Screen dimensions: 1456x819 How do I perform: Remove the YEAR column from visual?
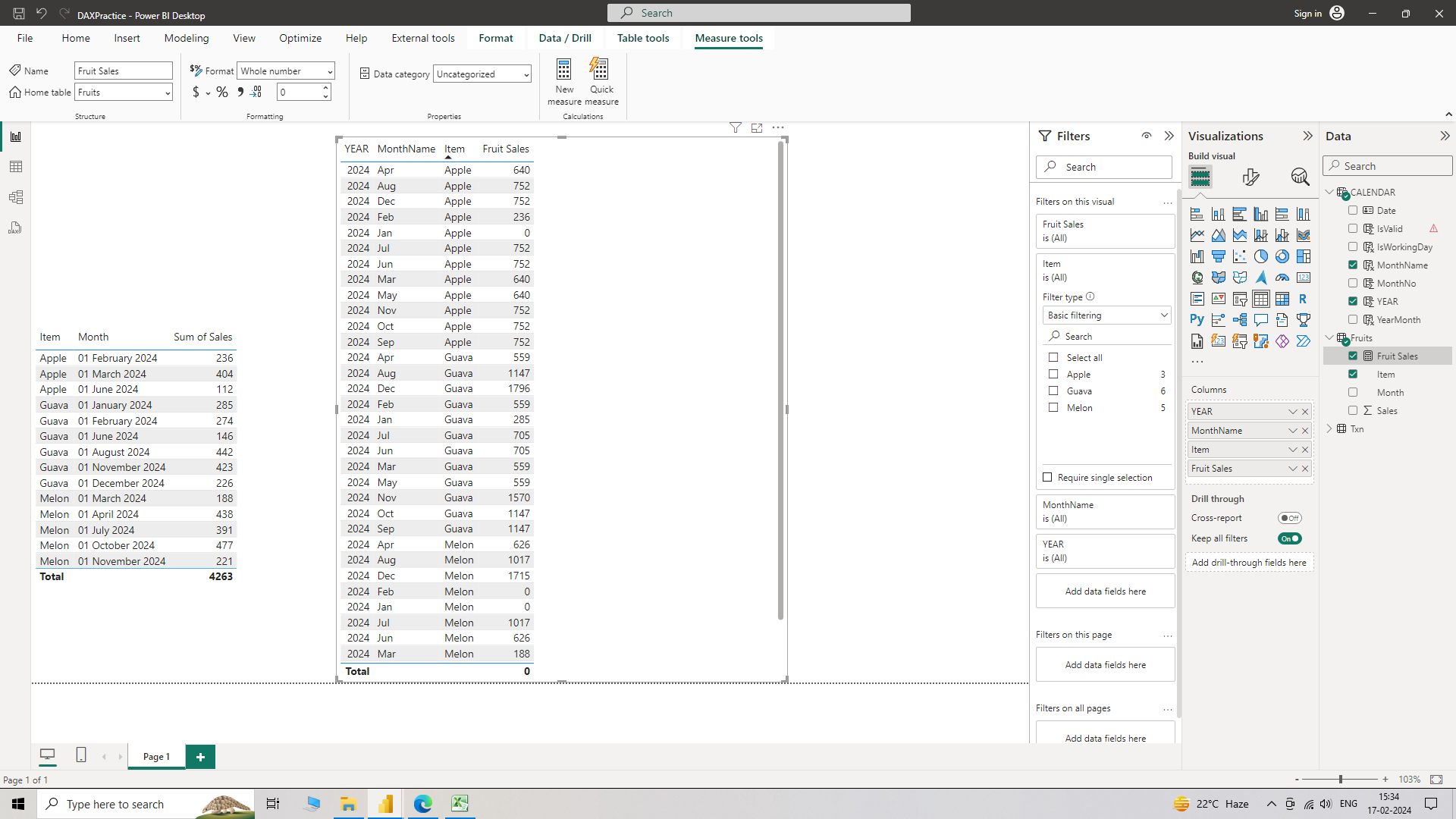(x=1305, y=411)
